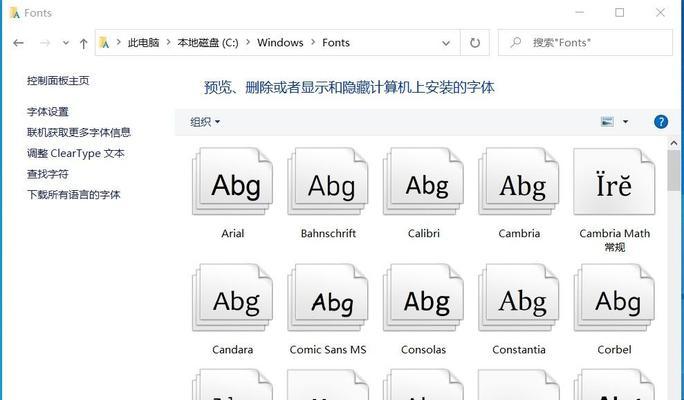This screenshot has height=400, width=684.
Task: Navigate to 此电脑 in breadcrumb
Action: coord(144,42)
